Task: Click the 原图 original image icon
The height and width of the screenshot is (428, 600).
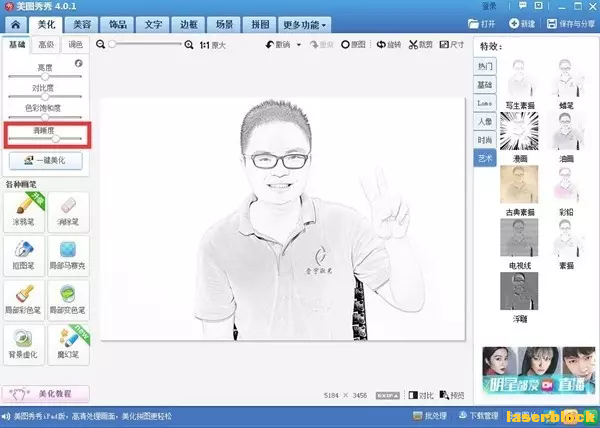Action: [x=345, y=45]
